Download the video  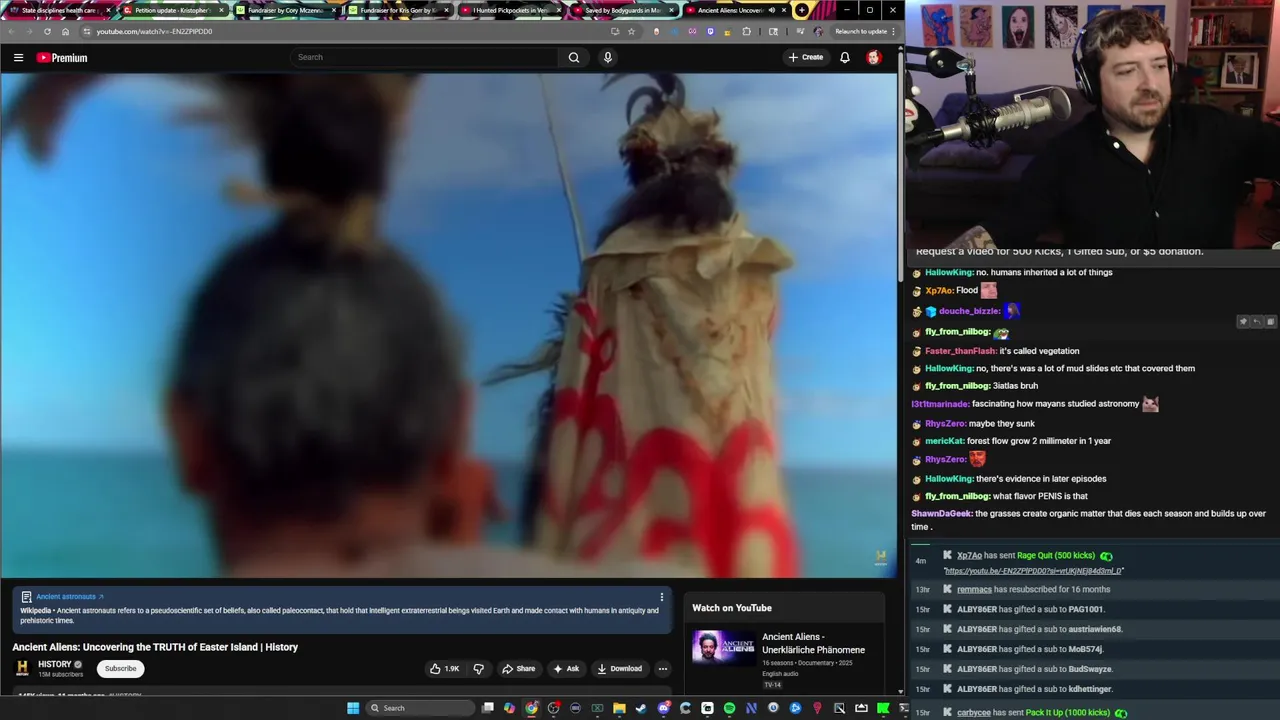tap(619, 668)
